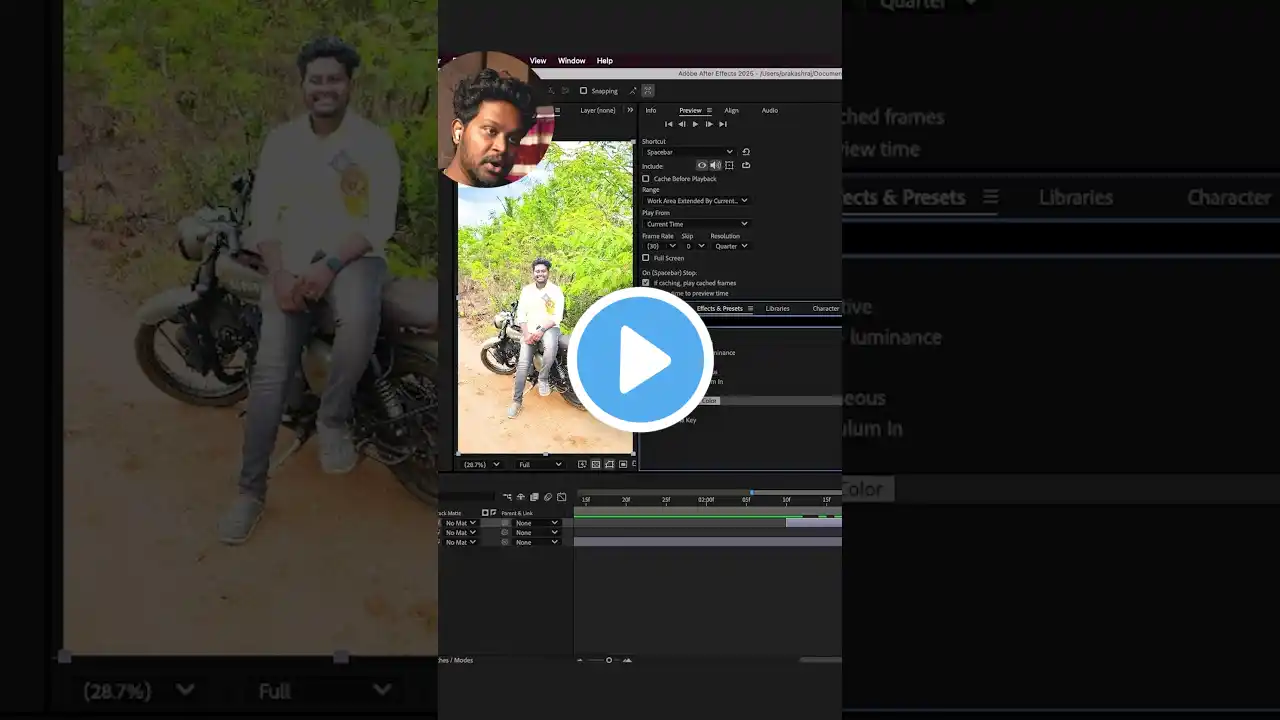Click the Region of Interest icon under viewer
The height and width of the screenshot is (720, 1280).
click(x=623, y=464)
